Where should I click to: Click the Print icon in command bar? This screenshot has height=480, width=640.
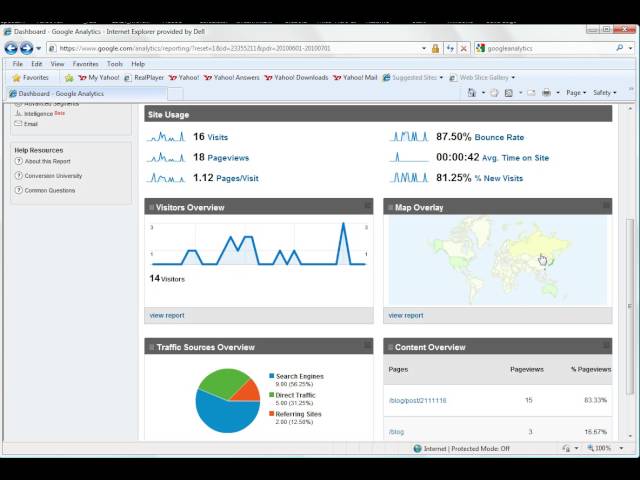point(546,93)
